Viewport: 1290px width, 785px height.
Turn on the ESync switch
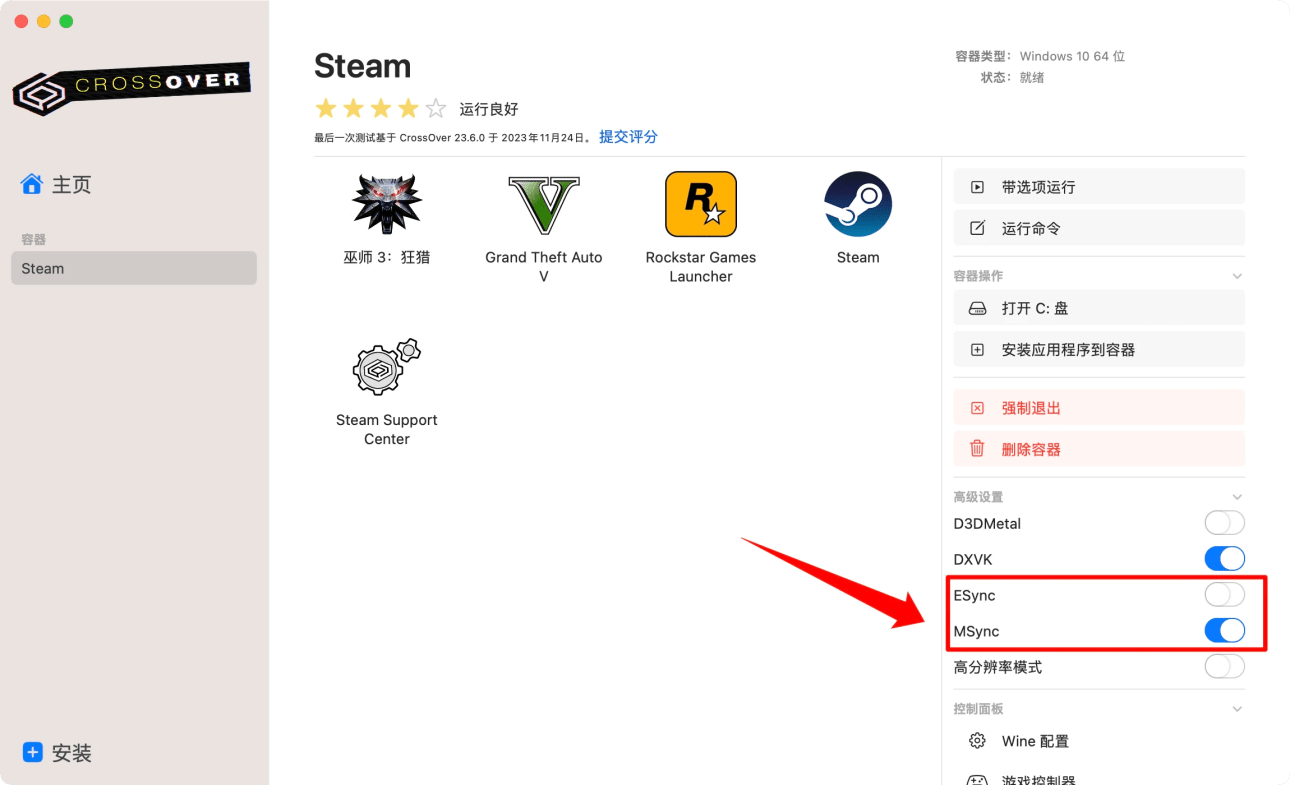[x=1224, y=595]
